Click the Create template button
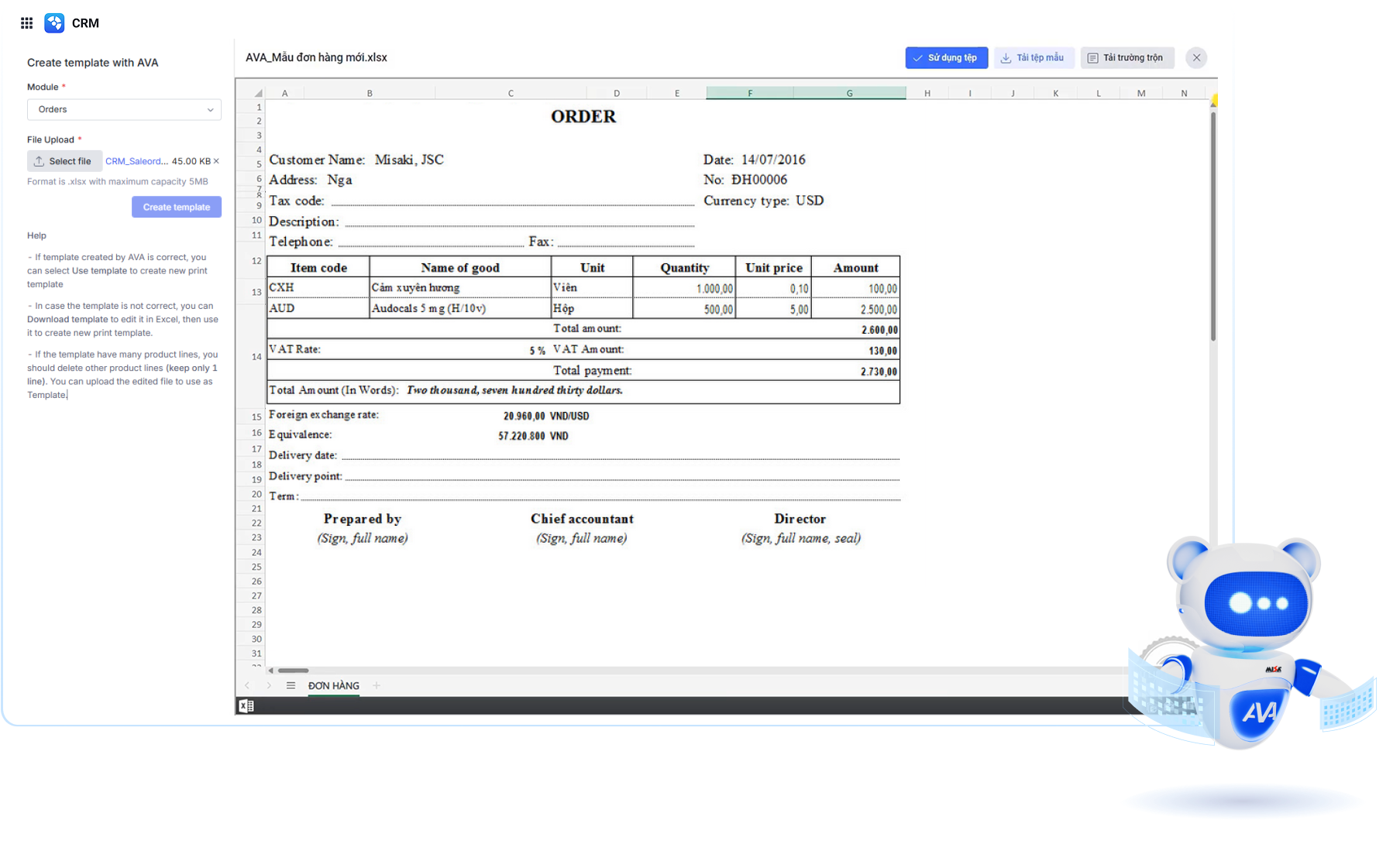This screenshot has width=1400, height=844. click(x=176, y=207)
